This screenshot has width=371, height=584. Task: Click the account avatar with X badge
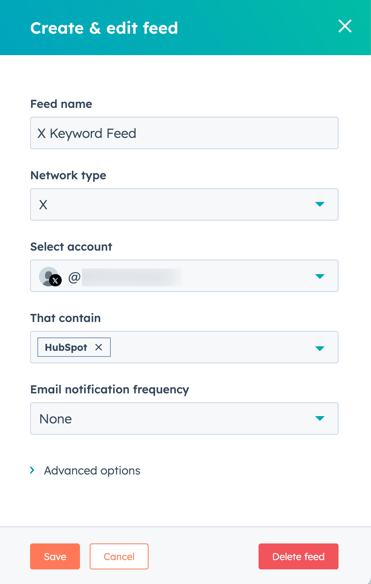[x=50, y=277]
